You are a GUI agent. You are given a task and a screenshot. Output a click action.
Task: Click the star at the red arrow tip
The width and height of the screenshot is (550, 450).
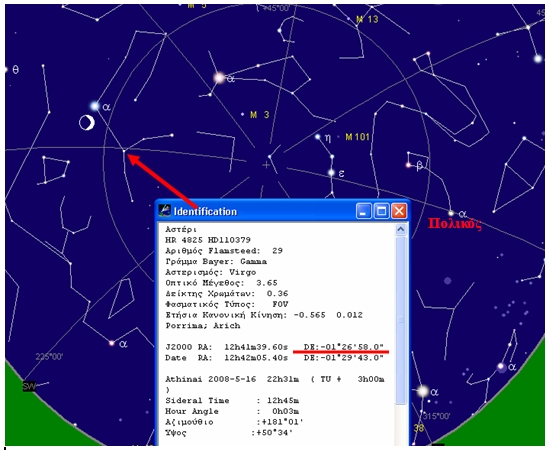(x=124, y=151)
